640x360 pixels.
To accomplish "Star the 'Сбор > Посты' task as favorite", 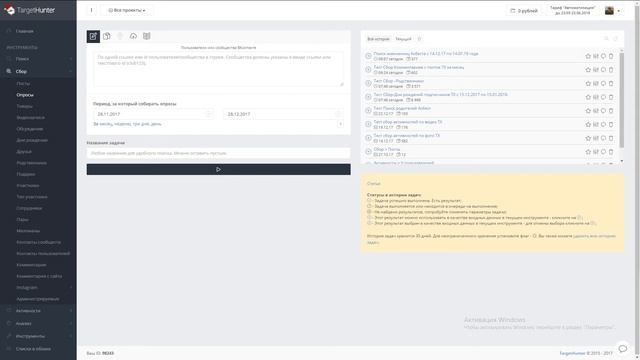I will (x=588, y=152).
